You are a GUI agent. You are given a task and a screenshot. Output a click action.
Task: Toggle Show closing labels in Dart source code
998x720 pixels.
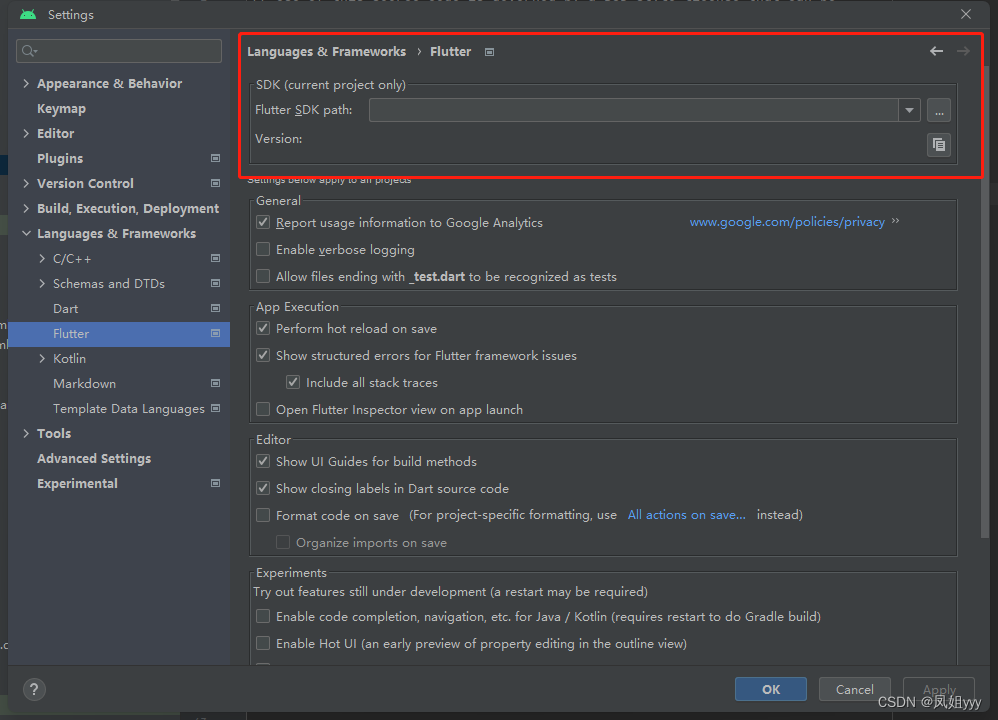pos(263,488)
